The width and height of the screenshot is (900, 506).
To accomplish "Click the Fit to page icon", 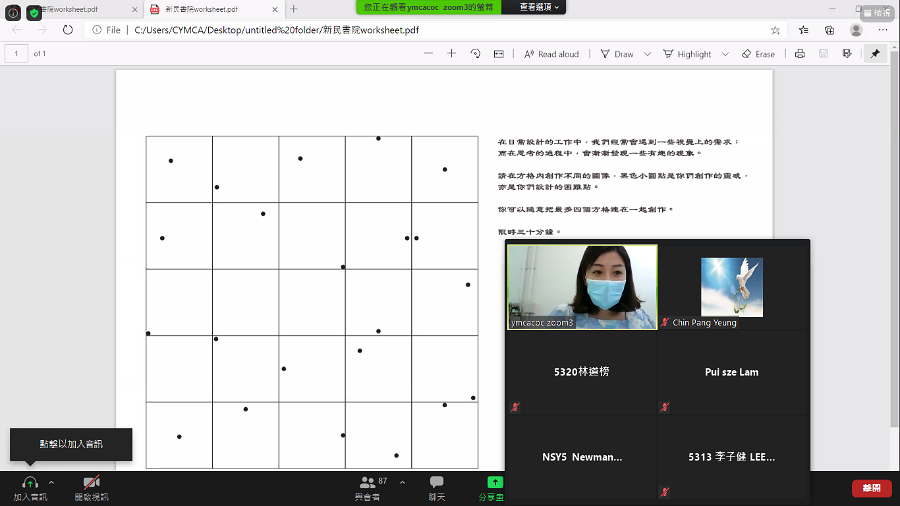I will (499, 53).
